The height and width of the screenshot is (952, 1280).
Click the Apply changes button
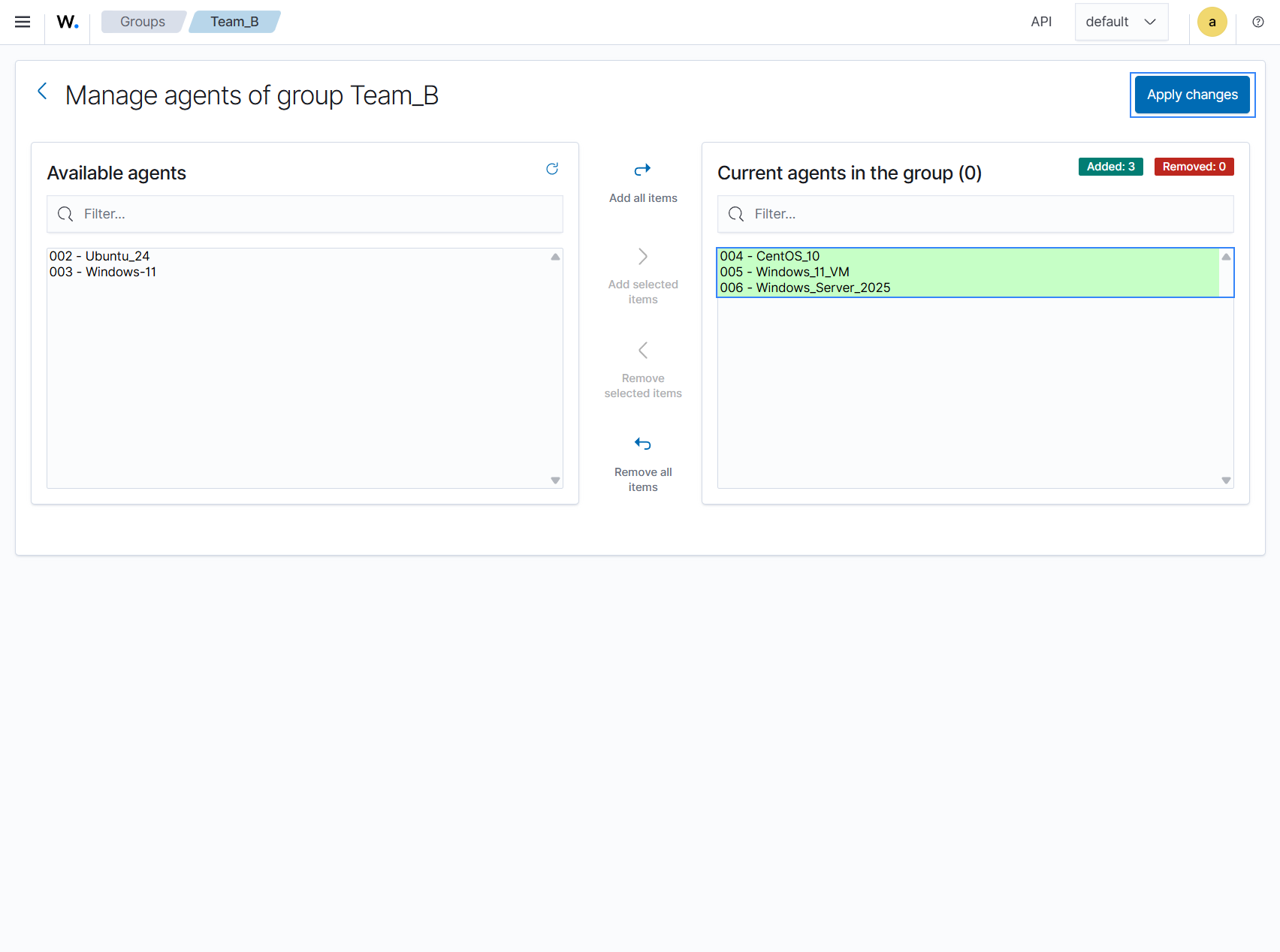tap(1191, 95)
